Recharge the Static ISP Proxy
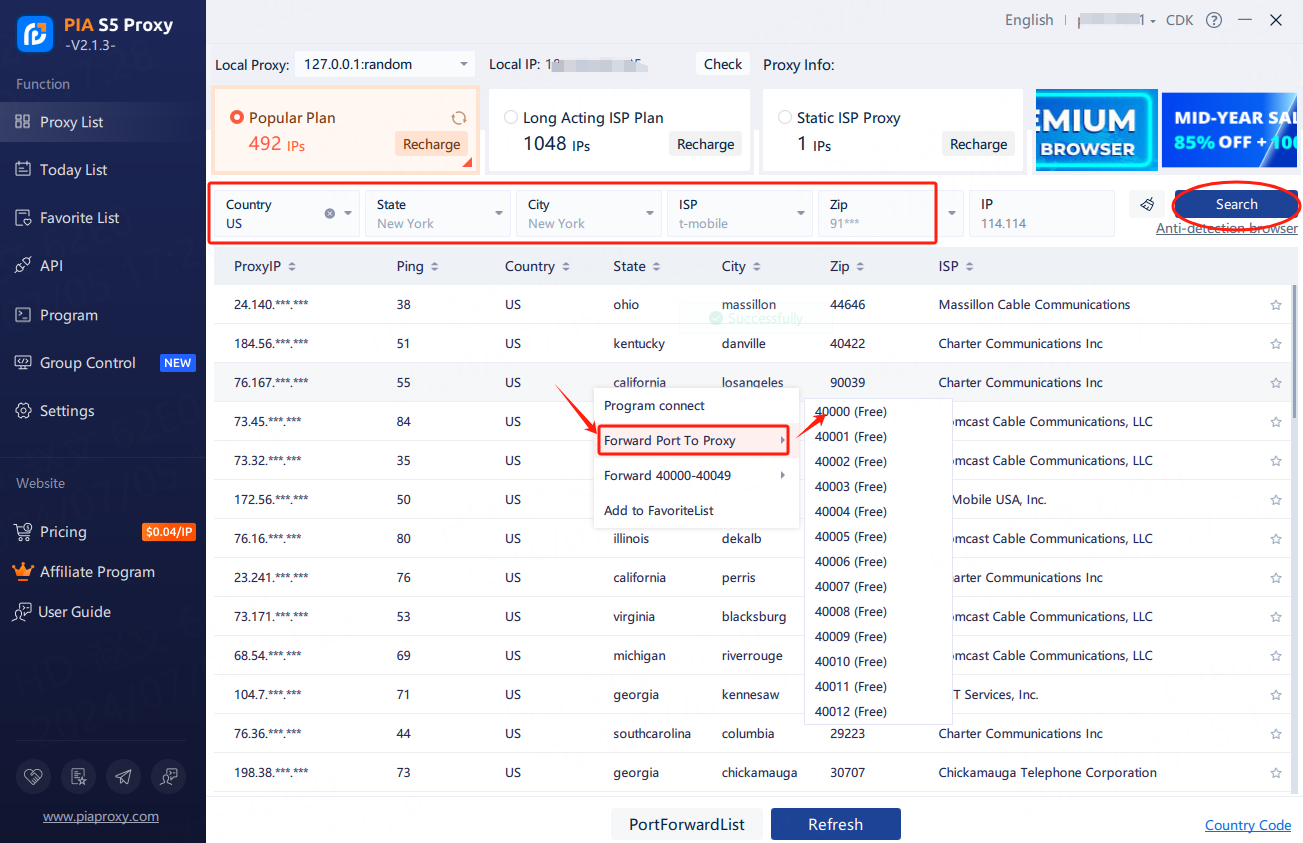The image size is (1303, 843). (x=978, y=144)
